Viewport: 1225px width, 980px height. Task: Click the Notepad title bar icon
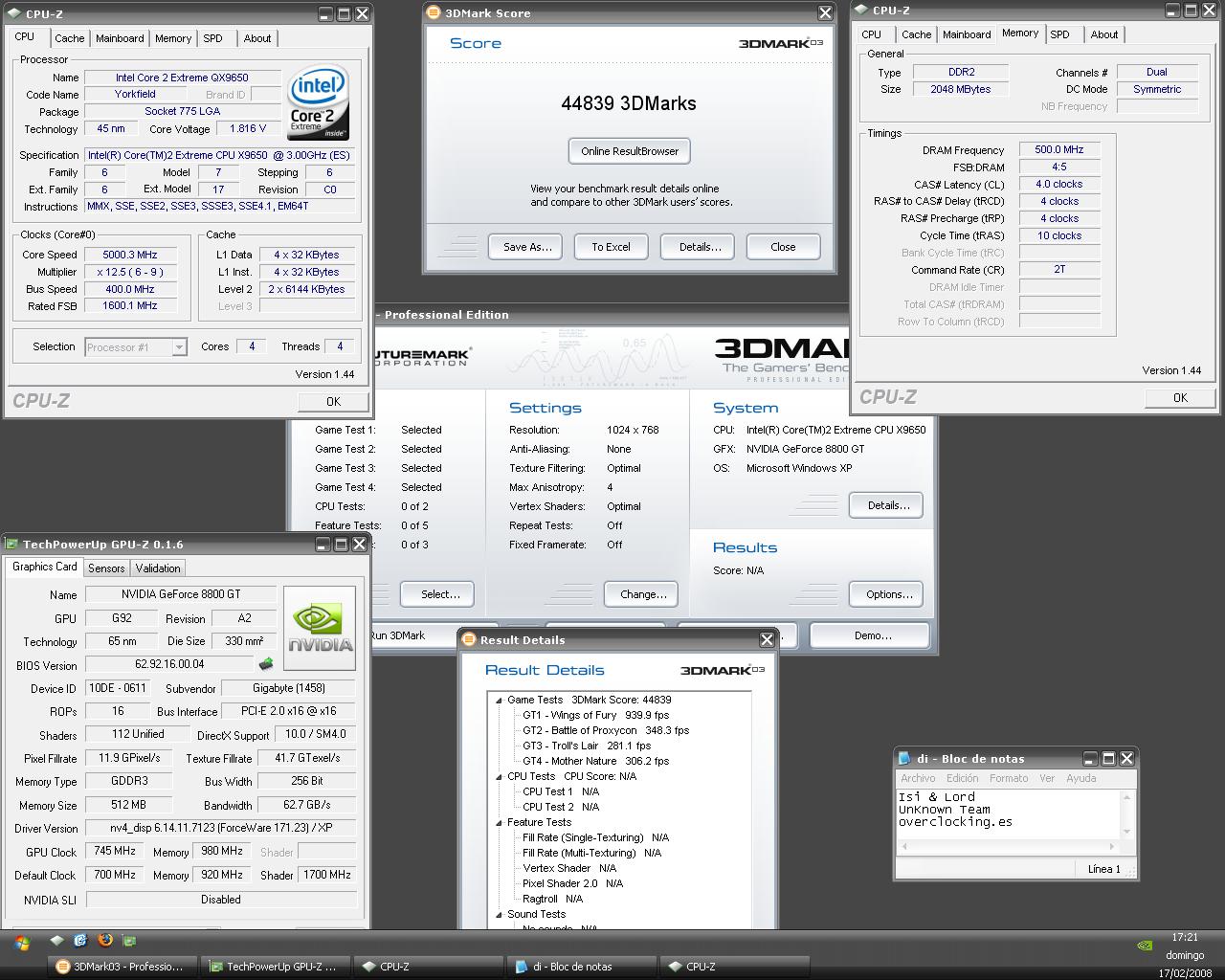click(x=906, y=758)
